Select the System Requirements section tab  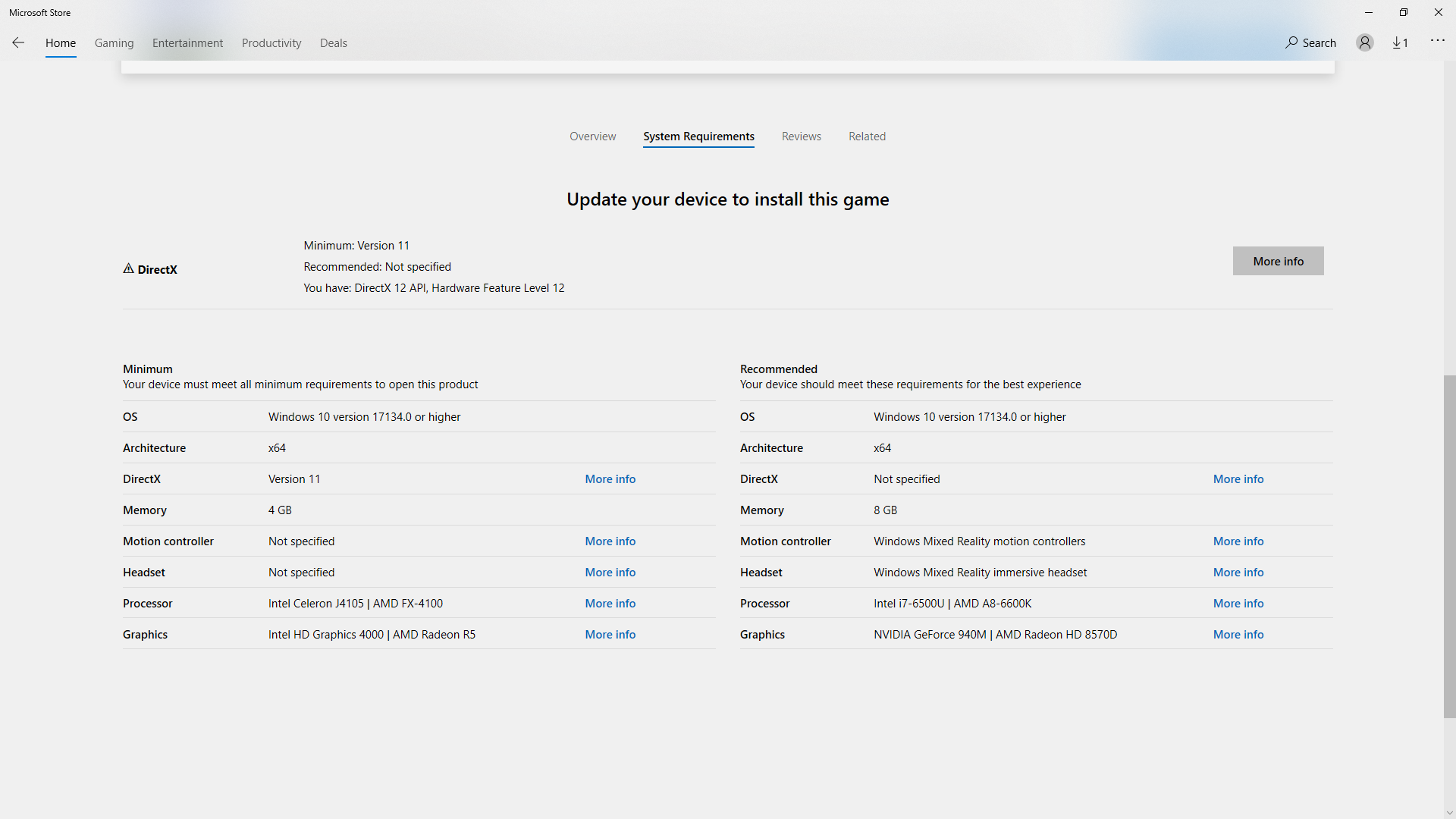698,136
